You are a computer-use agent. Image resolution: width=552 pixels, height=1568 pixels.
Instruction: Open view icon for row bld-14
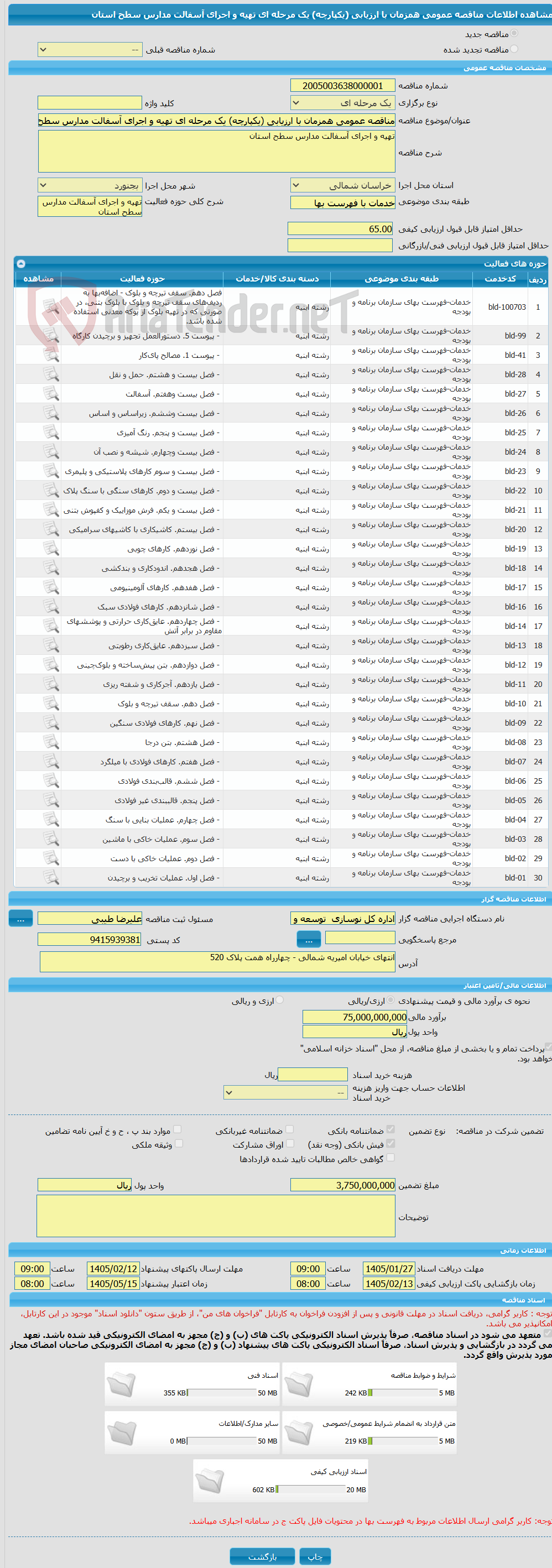pyautogui.click(x=51, y=626)
